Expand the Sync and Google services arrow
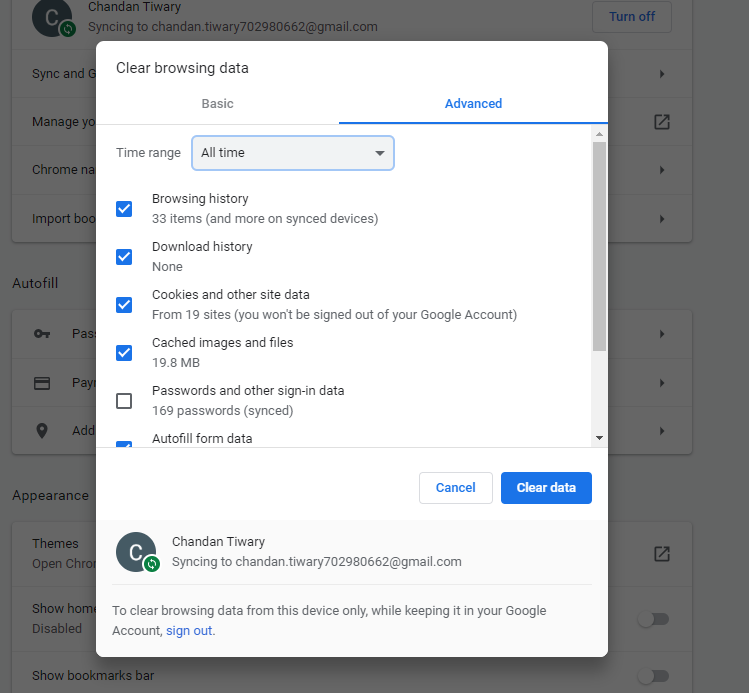 (662, 74)
